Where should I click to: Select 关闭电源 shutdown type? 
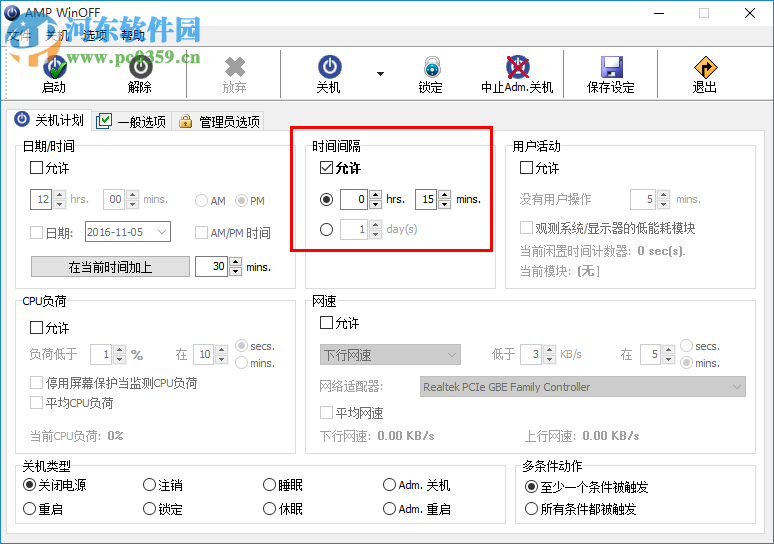click(29, 485)
